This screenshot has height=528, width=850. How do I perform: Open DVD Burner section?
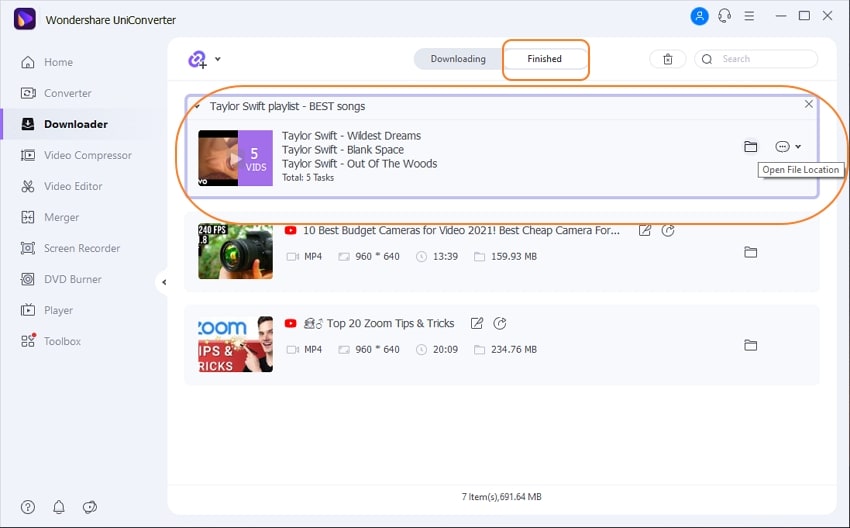click(61, 279)
